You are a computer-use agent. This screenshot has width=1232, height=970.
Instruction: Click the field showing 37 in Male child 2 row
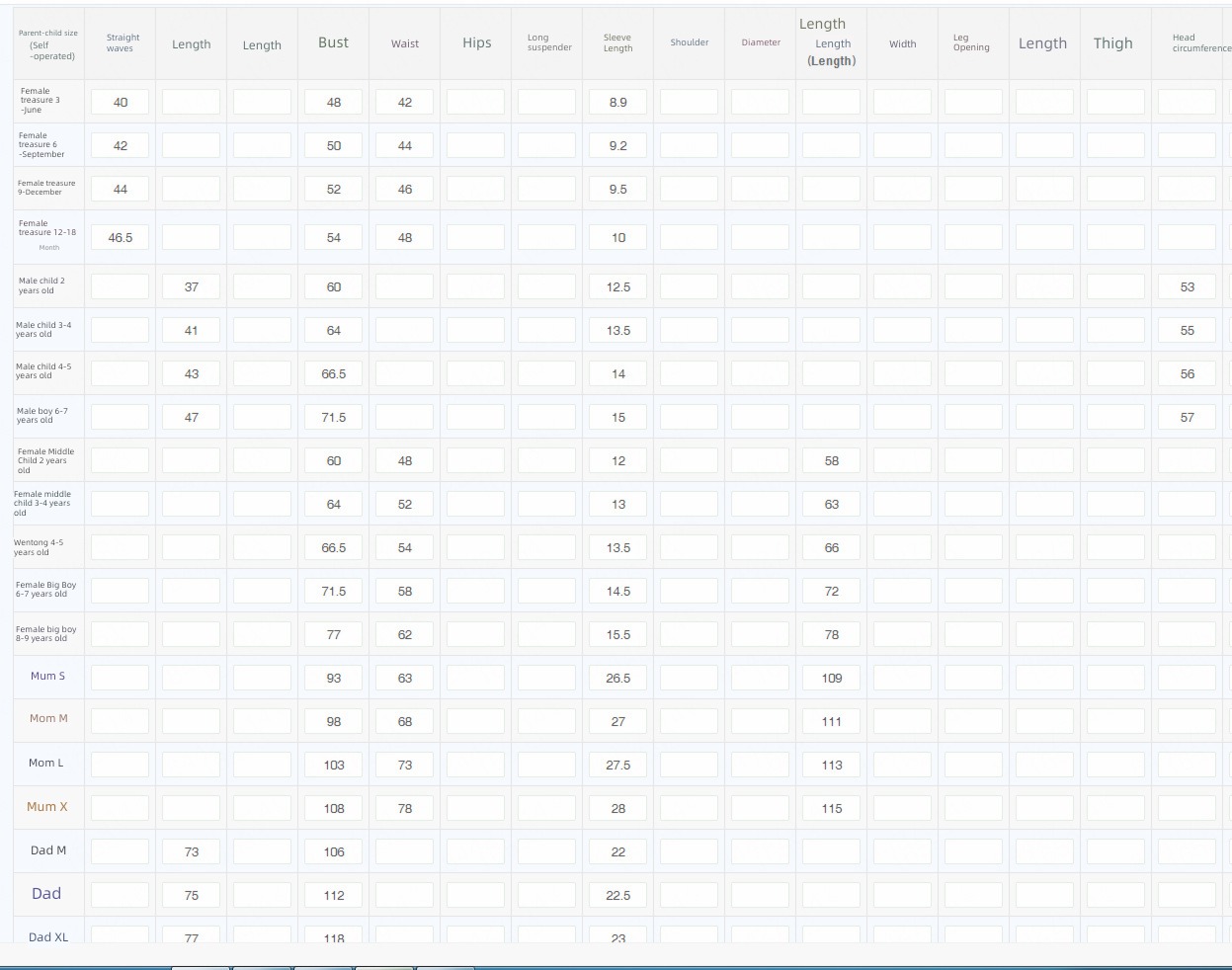(x=192, y=286)
